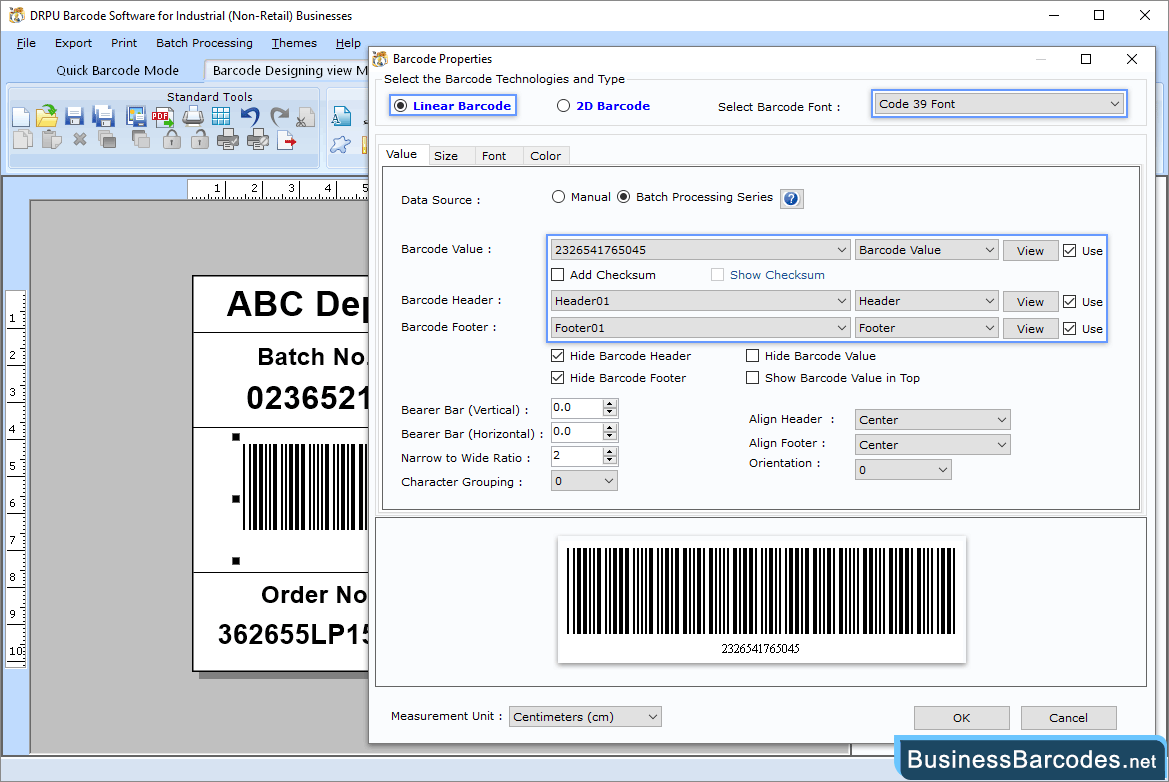Unlock the object with open padlock icon
Image resolution: width=1169 pixels, height=782 pixels.
tap(199, 139)
